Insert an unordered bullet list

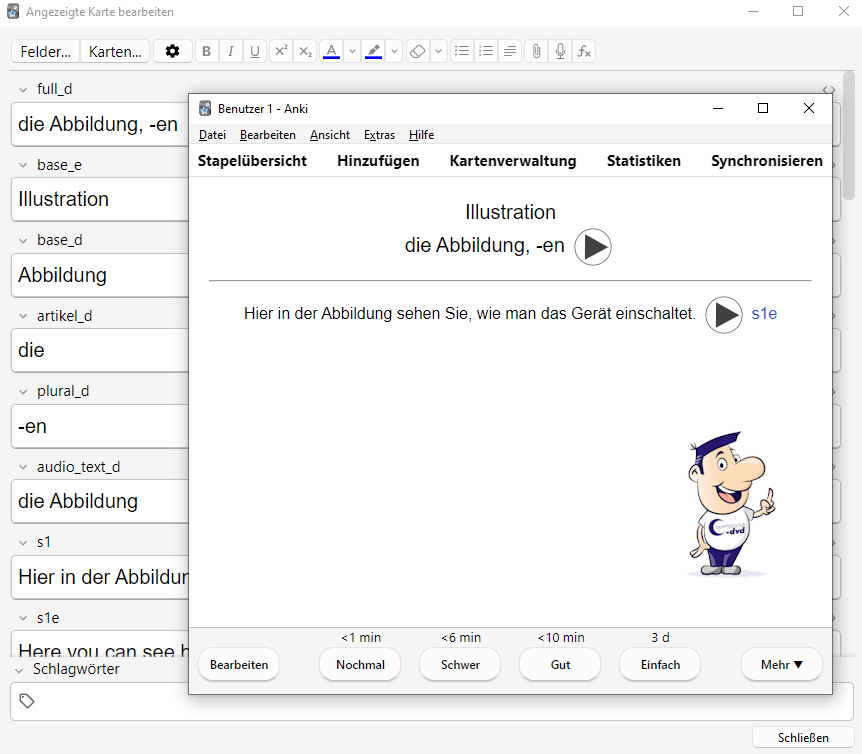(461, 51)
